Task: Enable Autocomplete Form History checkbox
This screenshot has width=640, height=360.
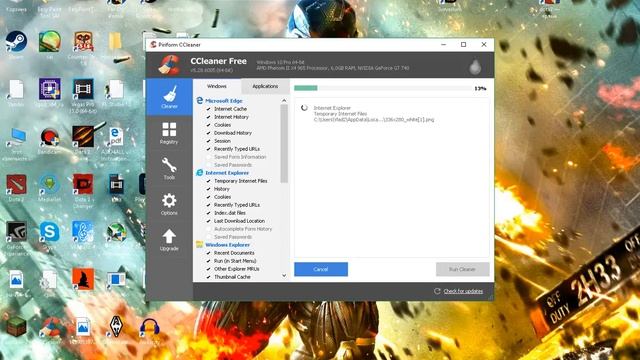Action: 209,229
